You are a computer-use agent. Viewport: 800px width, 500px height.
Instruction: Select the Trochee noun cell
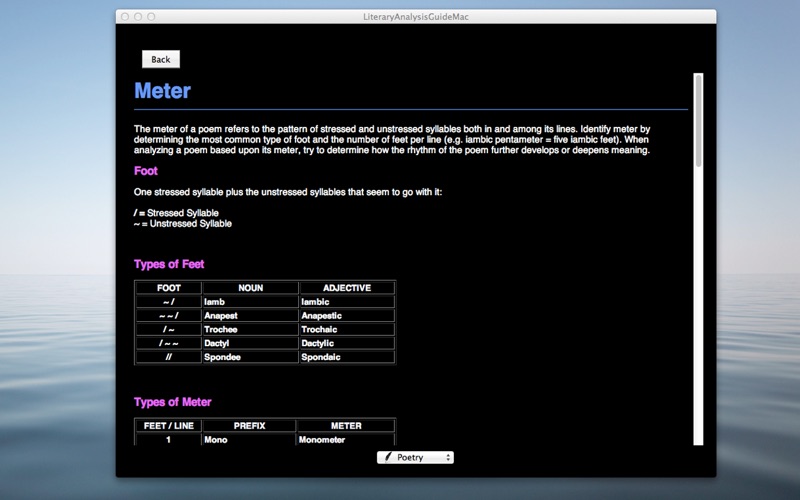point(250,329)
